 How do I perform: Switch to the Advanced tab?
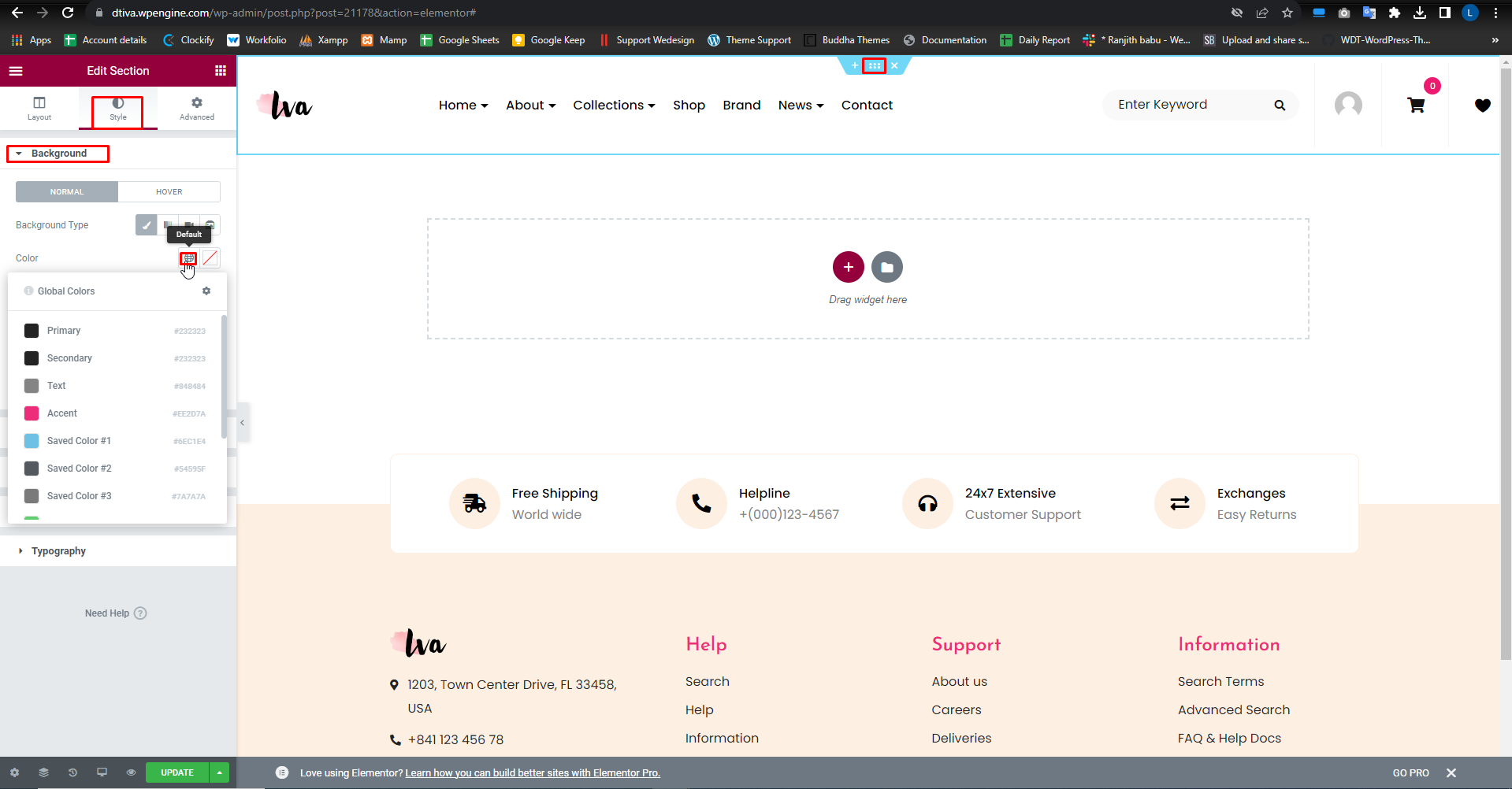click(x=197, y=109)
